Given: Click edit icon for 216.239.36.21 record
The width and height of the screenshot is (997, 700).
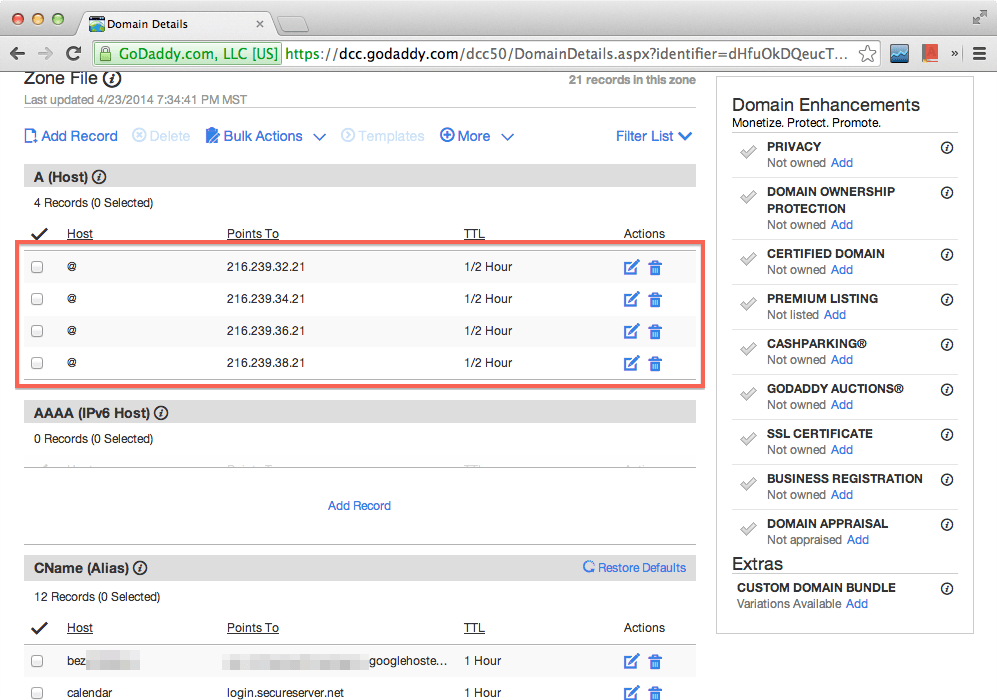Looking at the screenshot, I should pyautogui.click(x=631, y=331).
